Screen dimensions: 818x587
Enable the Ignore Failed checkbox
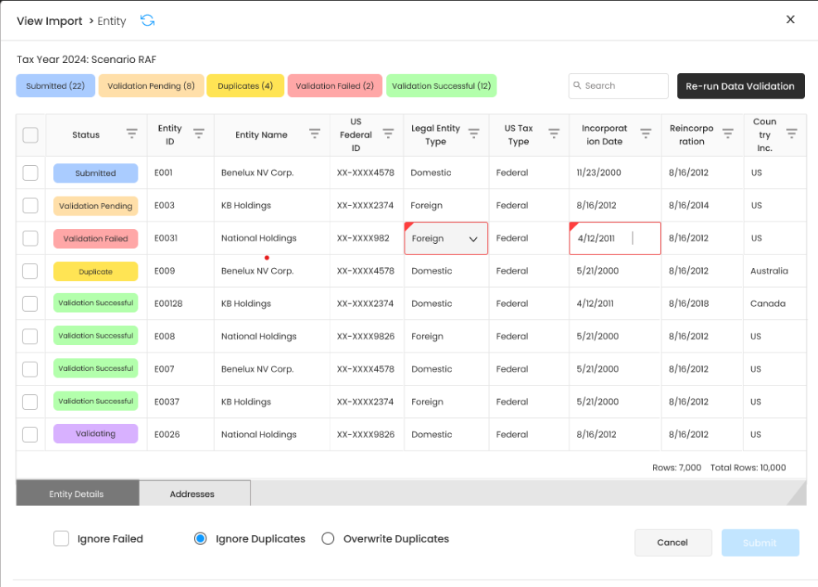pyautogui.click(x=61, y=538)
